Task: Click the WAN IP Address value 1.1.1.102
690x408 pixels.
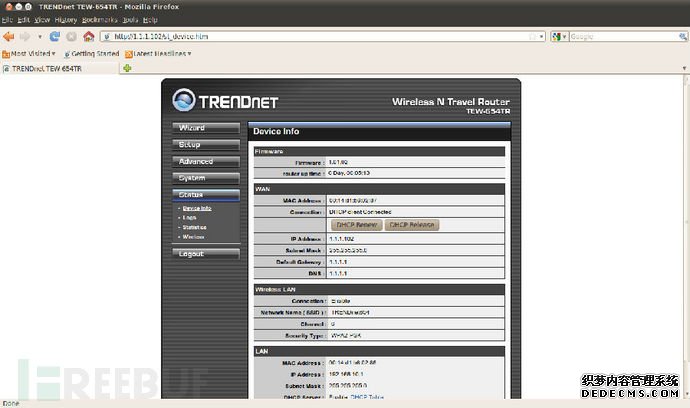Action: tap(341, 239)
